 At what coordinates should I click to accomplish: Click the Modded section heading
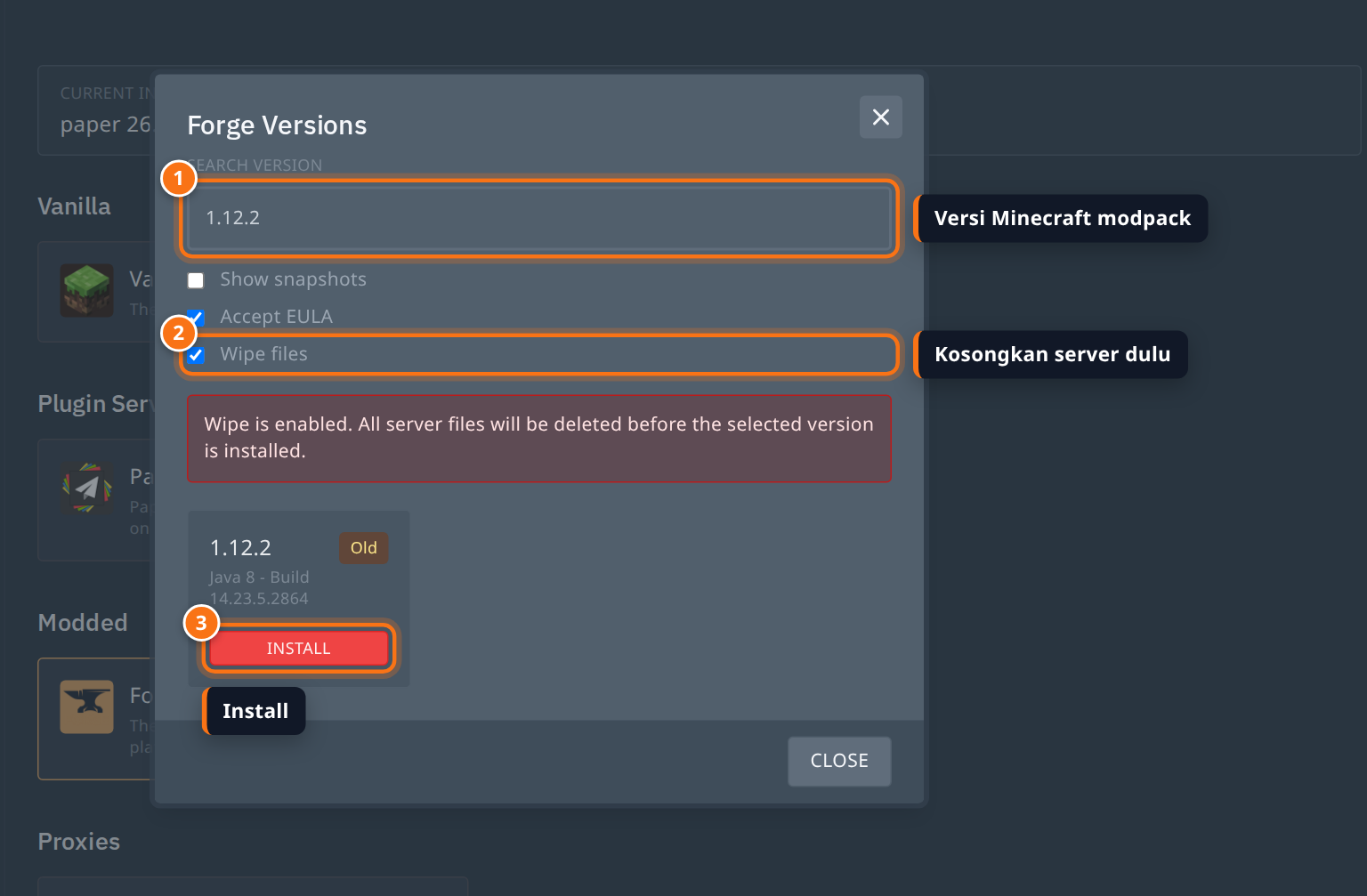pos(83,622)
